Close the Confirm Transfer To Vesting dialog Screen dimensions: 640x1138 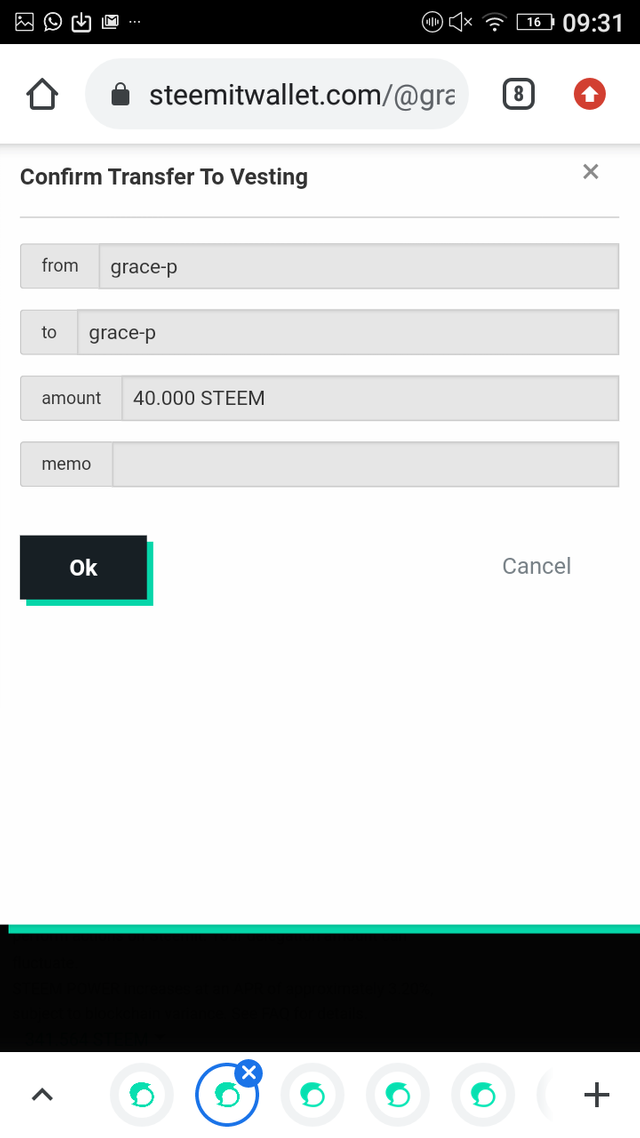pos(591,172)
